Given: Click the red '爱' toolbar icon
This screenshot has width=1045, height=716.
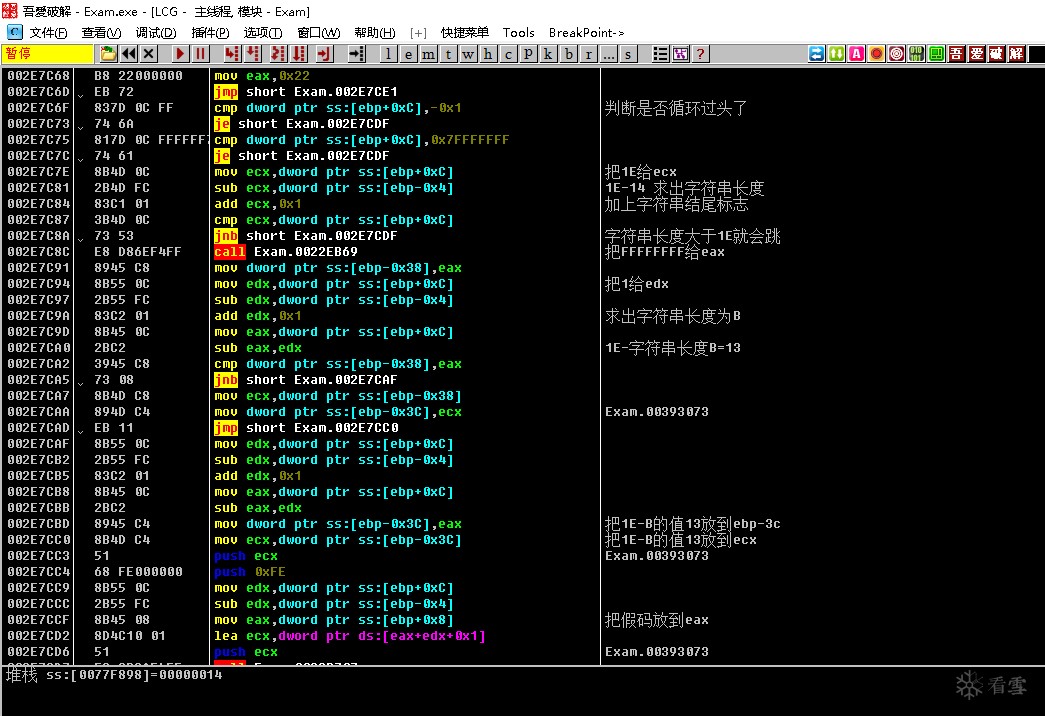Looking at the screenshot, I should [976, 54].
